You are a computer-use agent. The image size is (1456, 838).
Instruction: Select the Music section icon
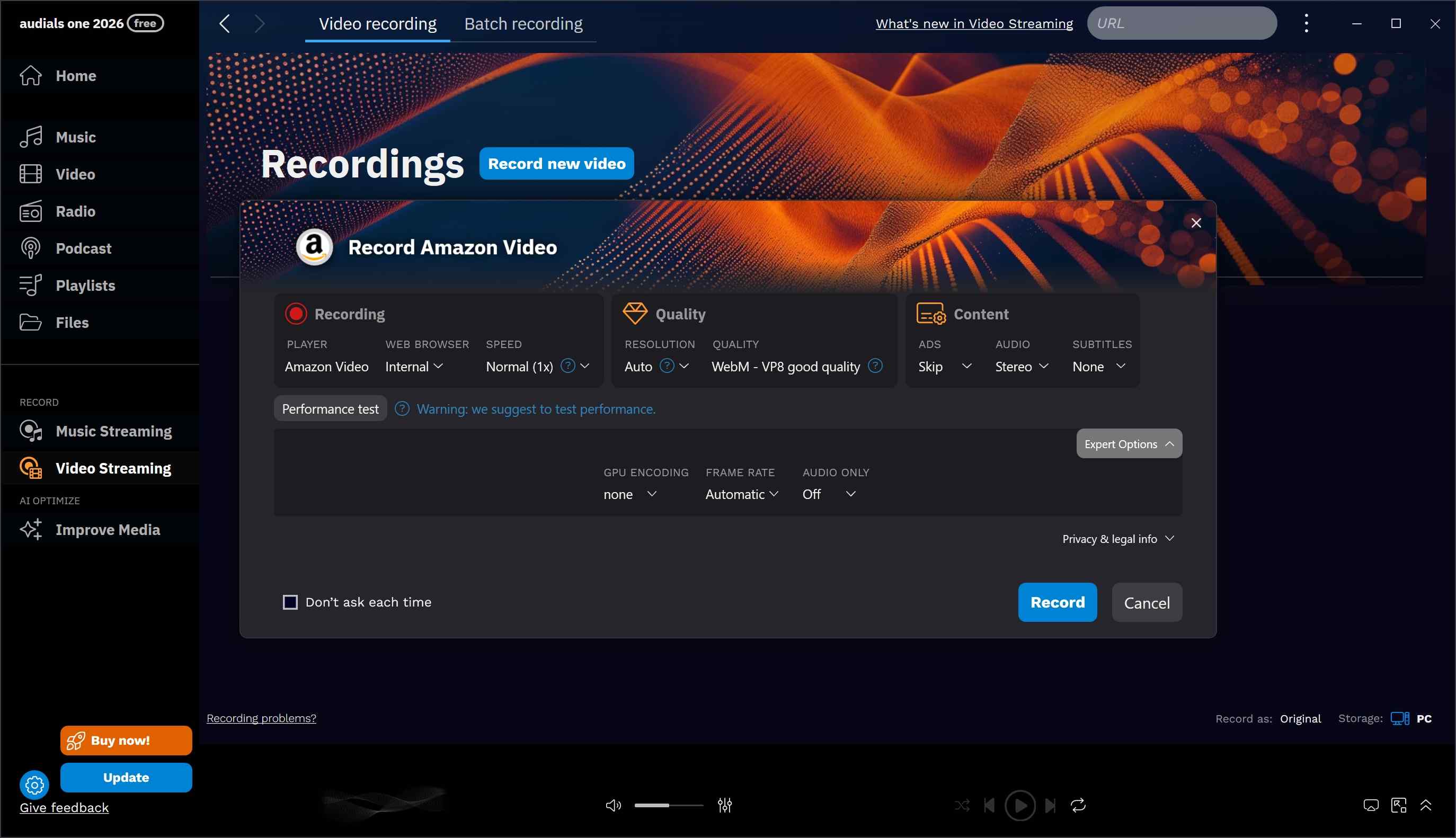(31, 137)
